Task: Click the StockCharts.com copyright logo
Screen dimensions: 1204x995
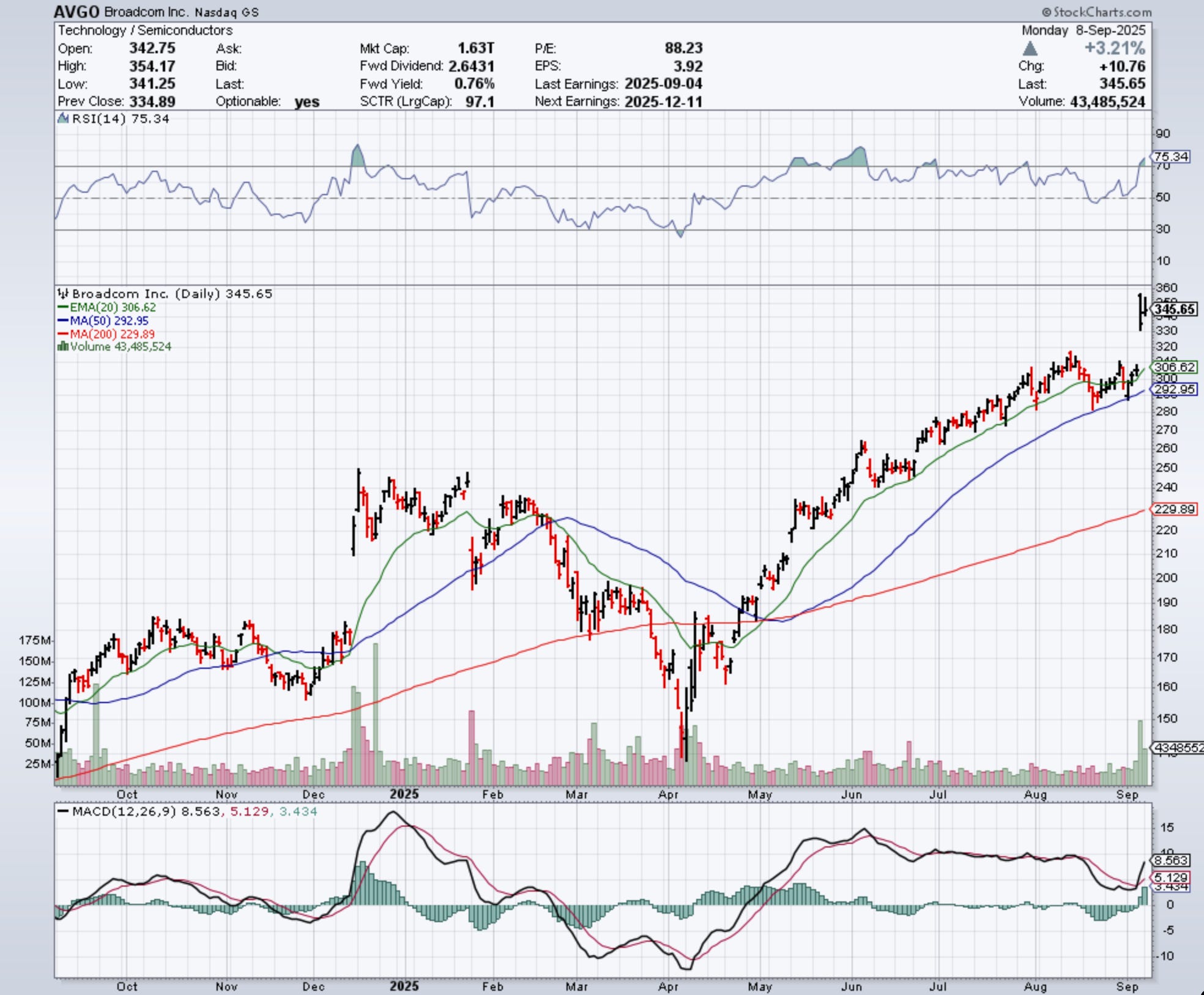Action: [x=1096, y=12]
